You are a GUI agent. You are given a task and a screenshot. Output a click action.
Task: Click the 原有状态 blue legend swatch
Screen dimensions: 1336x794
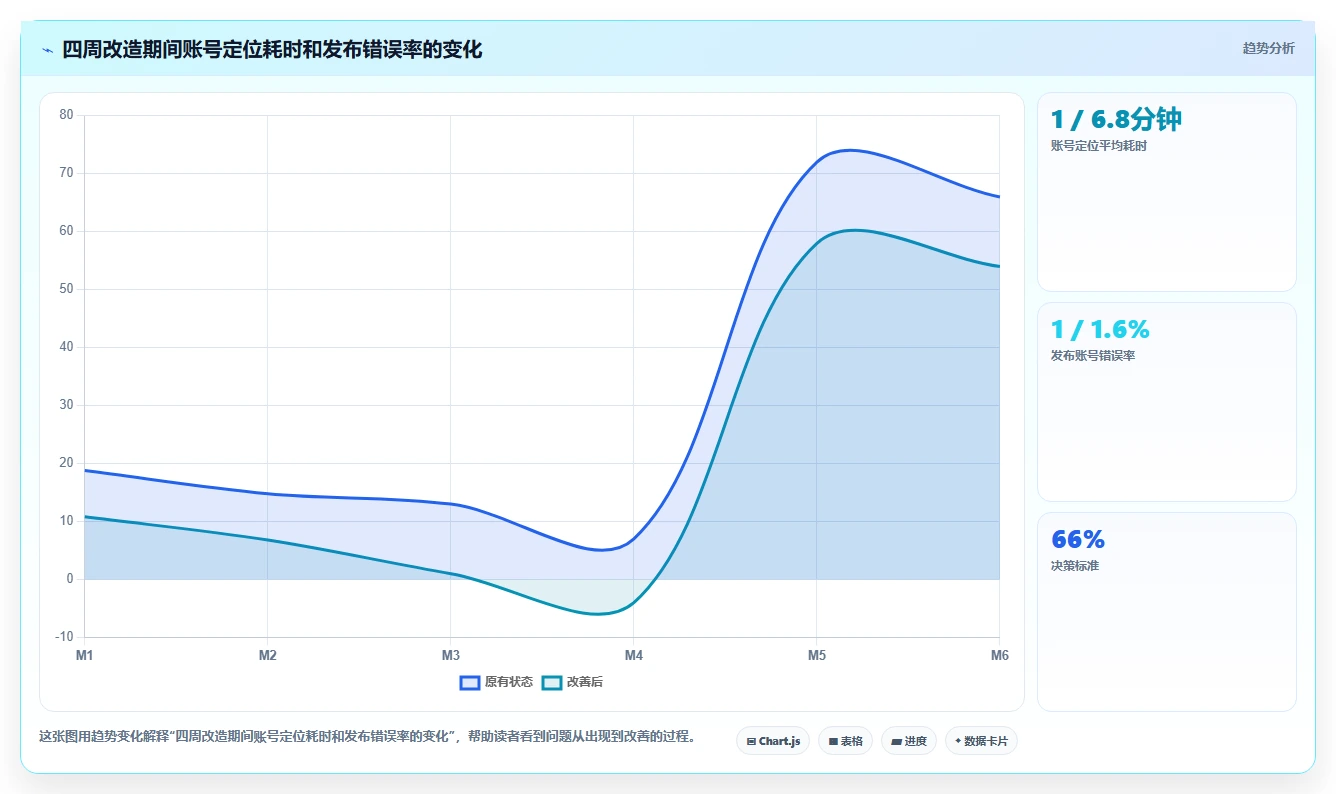(x=470, y=682)
